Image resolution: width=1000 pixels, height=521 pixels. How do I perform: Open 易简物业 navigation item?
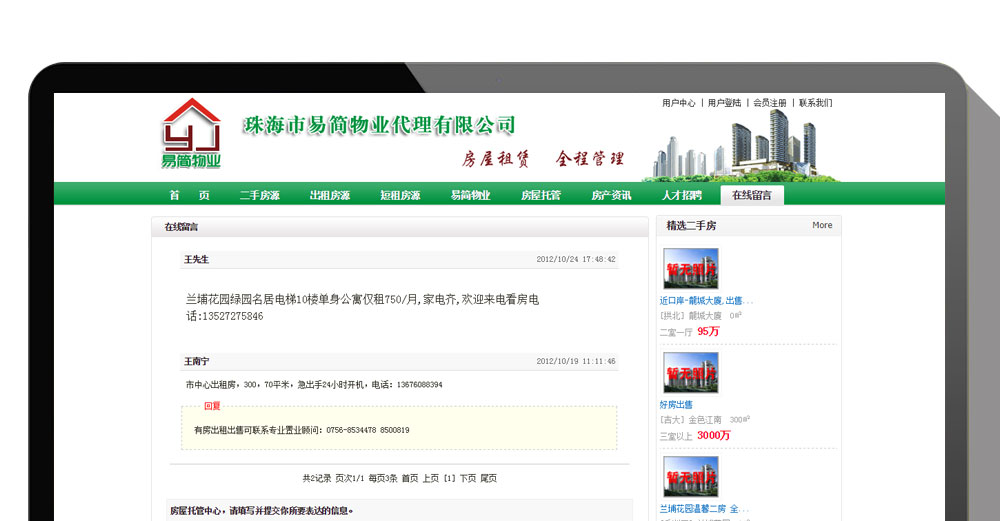tap(471, 195)
